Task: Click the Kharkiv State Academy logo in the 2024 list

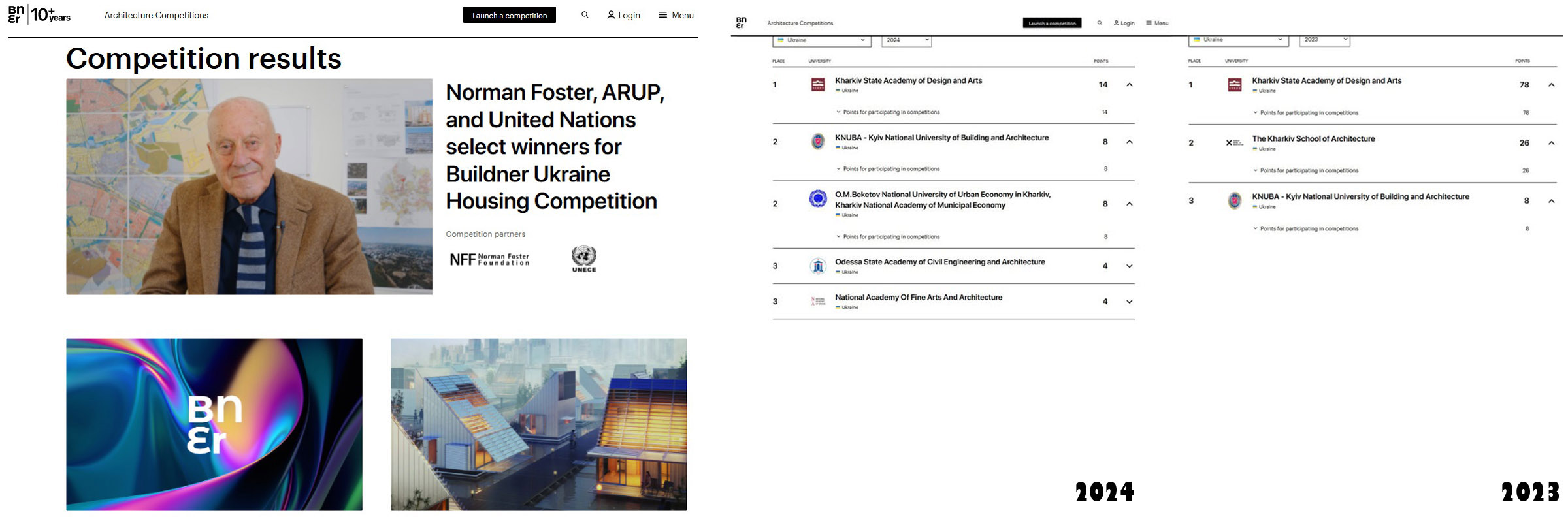Action: pyautogui.click(x=818, y=84)
